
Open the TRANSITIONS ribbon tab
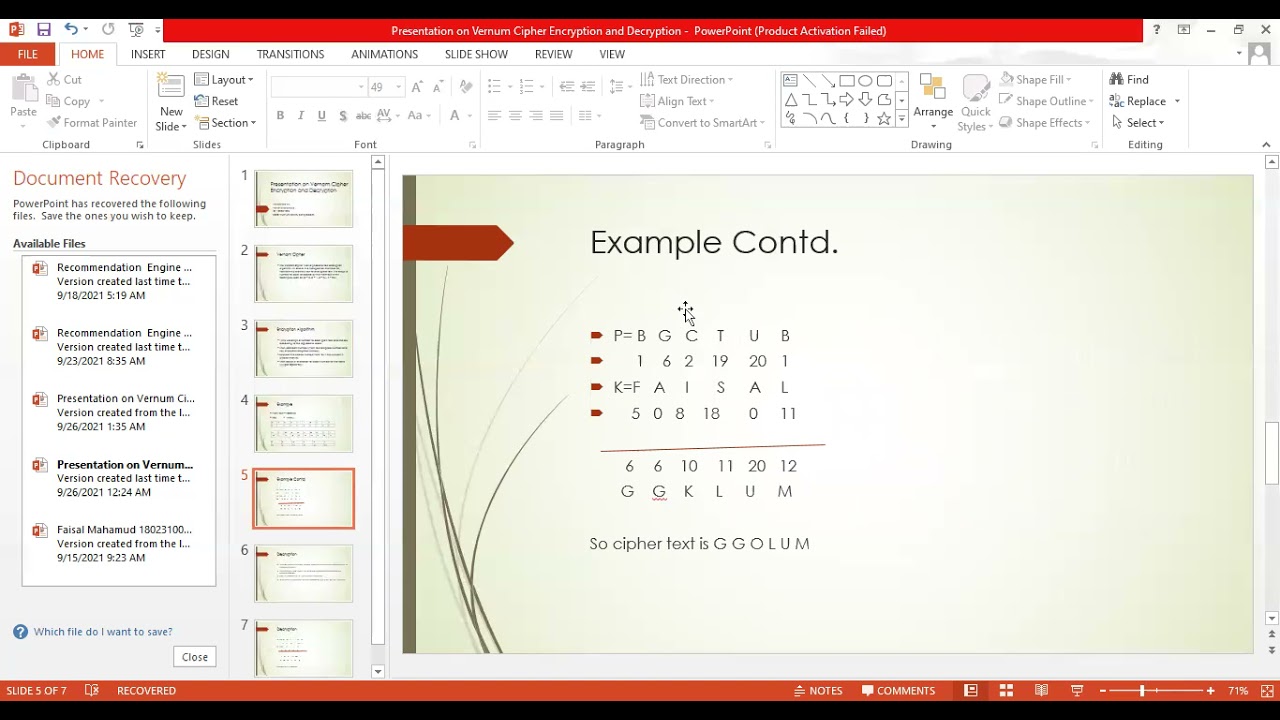click(x=290, y=54)
